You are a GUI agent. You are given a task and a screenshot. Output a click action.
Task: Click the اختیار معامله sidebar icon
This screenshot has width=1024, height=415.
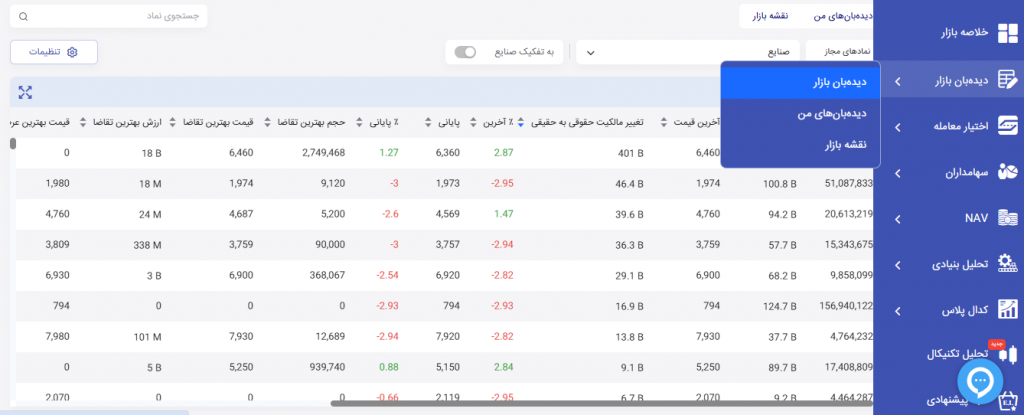[1007, 126]
